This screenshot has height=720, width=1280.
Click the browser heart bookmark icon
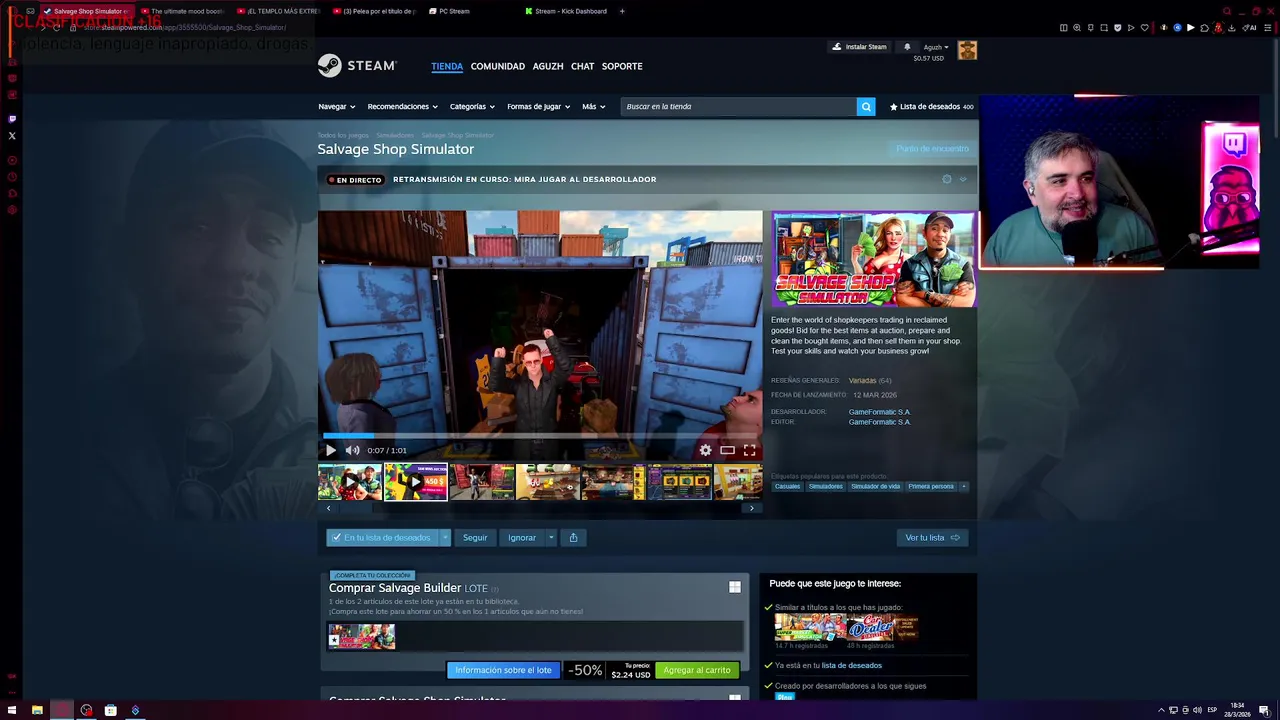[x=1144, y=28]
